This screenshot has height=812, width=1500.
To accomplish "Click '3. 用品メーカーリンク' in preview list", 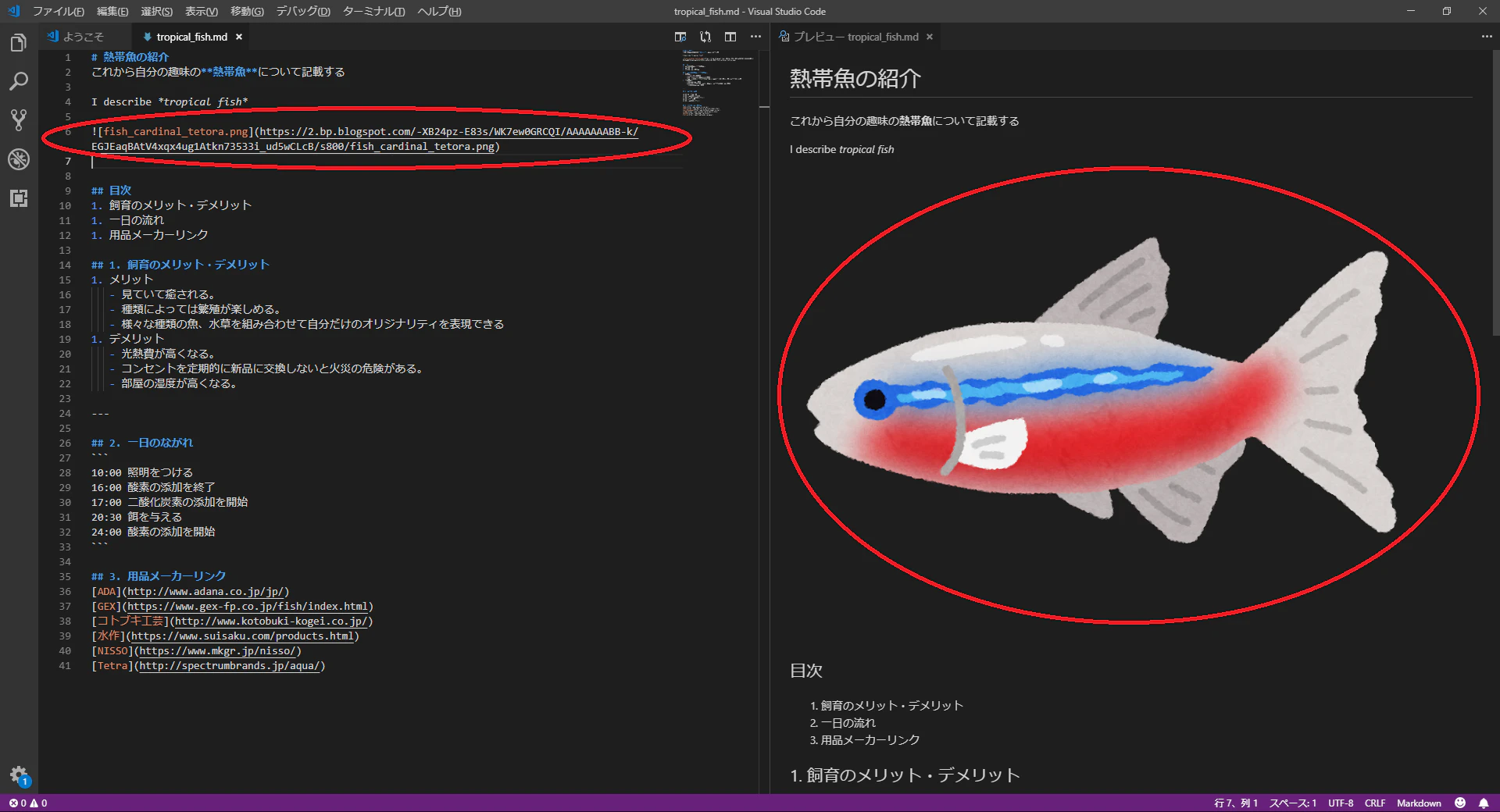I will (x=865, y=740).
